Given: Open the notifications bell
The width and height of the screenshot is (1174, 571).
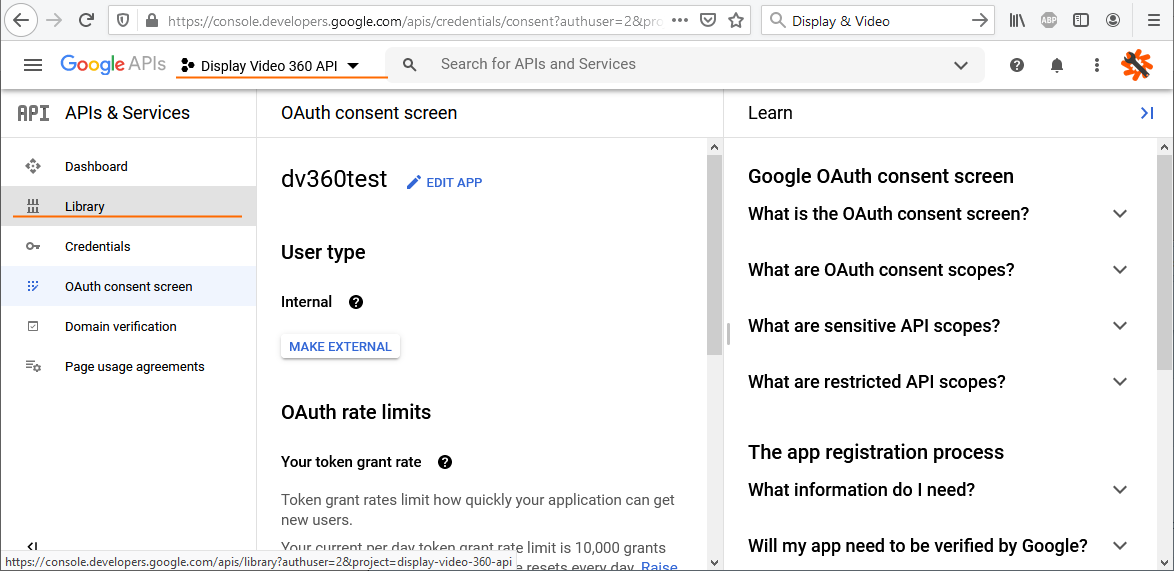Looking at the screenshot, I should click(x=1057, y=65).
